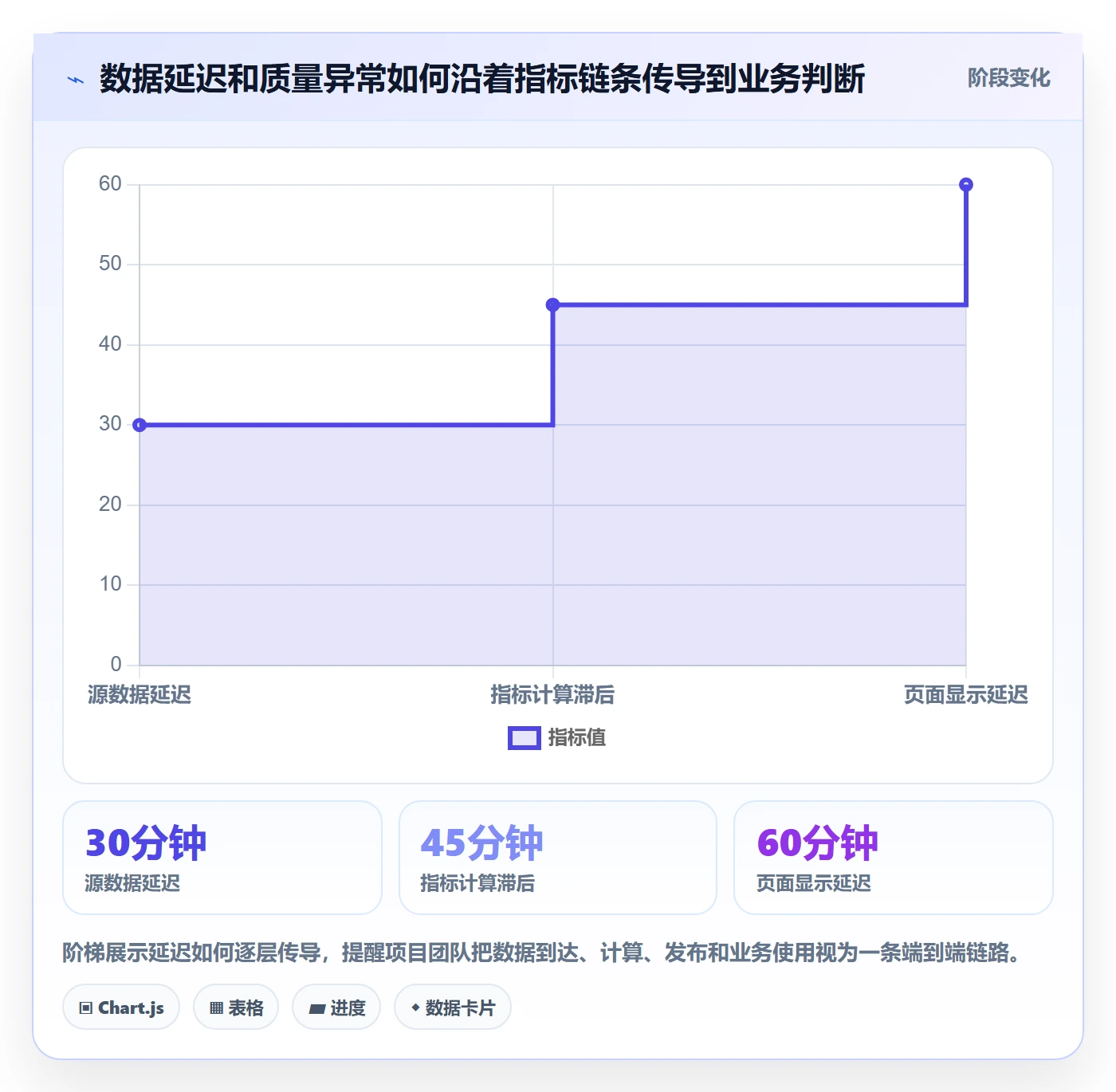1116x1092 pixels.
Task: Click the bar icon in 进度 tag
Action: [x=317, y=1009]
